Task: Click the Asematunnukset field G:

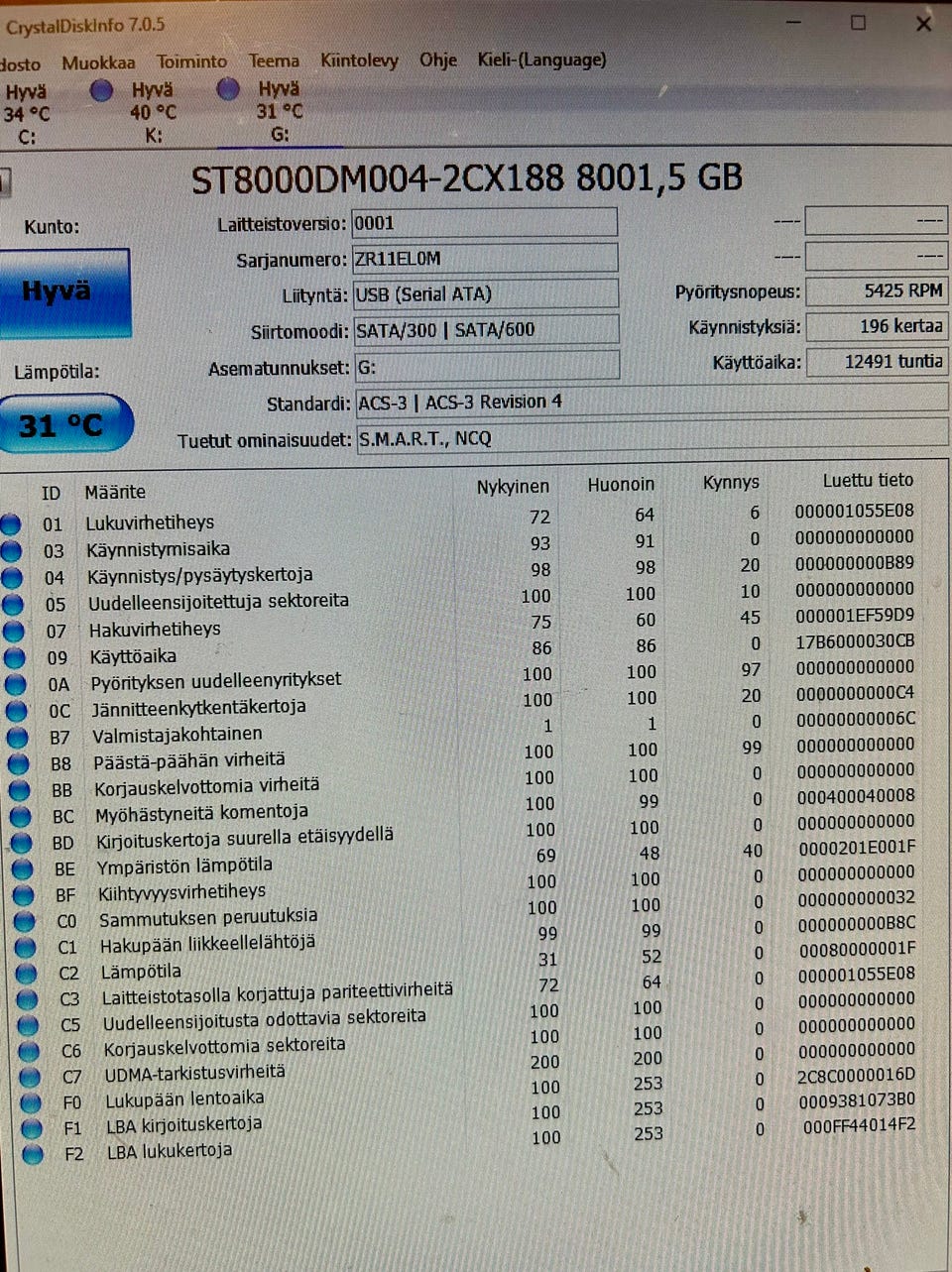Action: click(x=487, y=366)
